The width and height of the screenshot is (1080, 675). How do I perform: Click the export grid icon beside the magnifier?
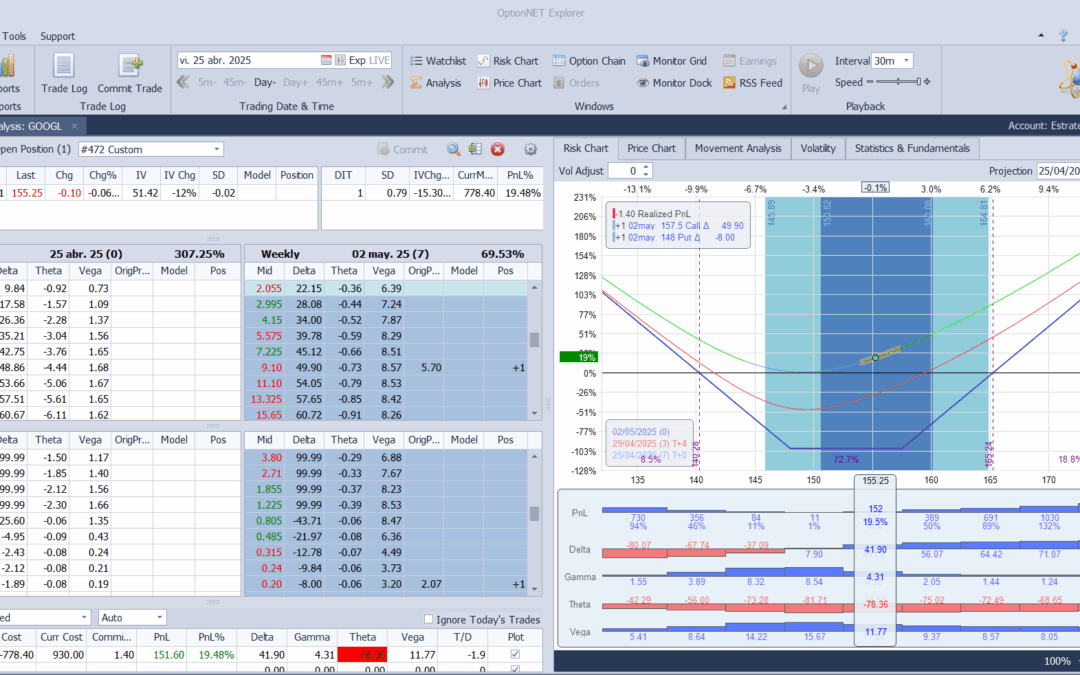point(475,149)
